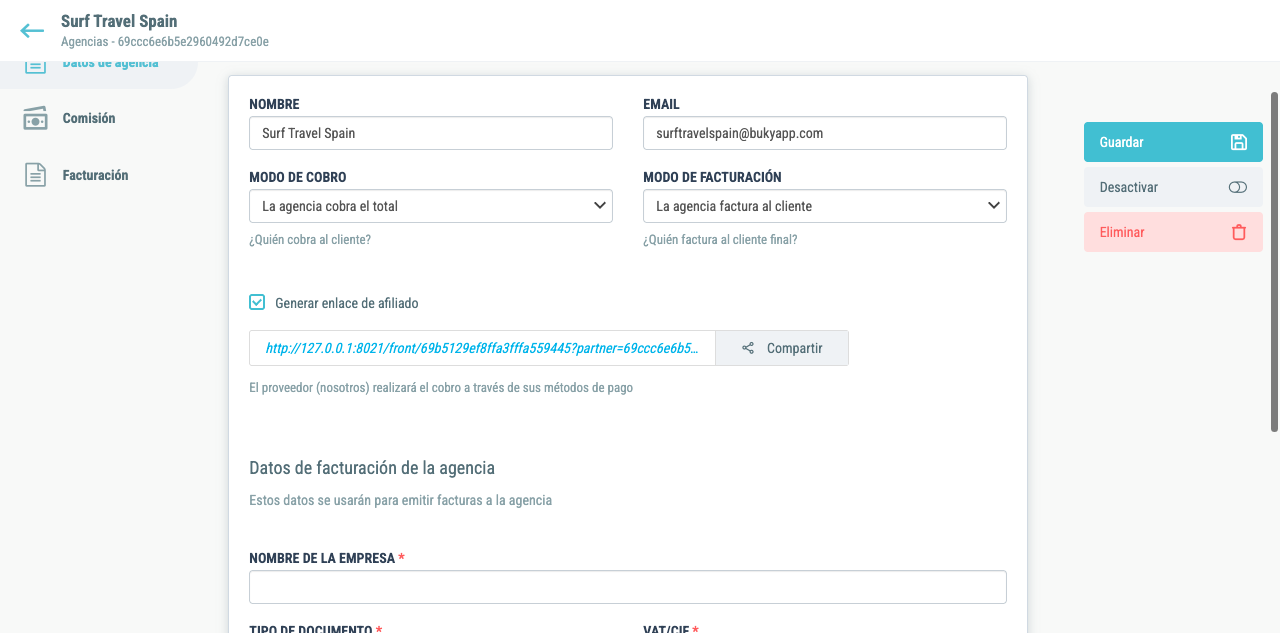This screenshot has height=633, width=1280.
Task: Click the save disk icon on Guardar
Action: pyautogui.click(x=1239, y=142)
